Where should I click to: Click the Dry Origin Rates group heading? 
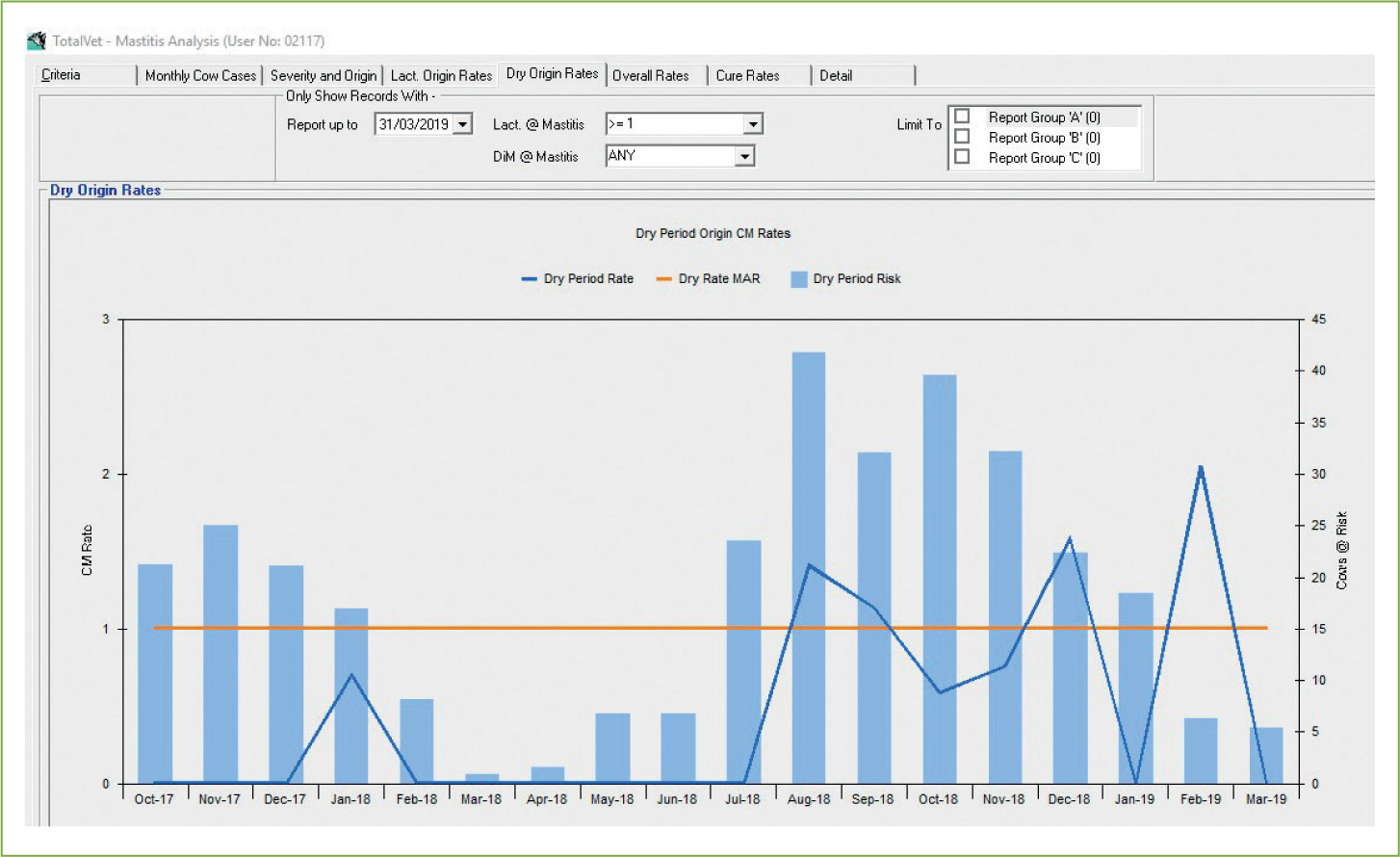105,191
